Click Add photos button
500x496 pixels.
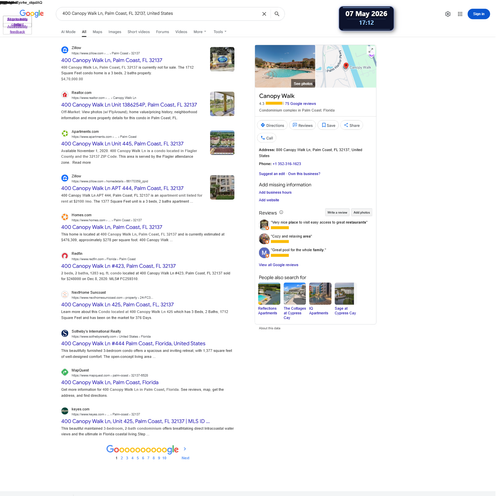coord(362,212)
